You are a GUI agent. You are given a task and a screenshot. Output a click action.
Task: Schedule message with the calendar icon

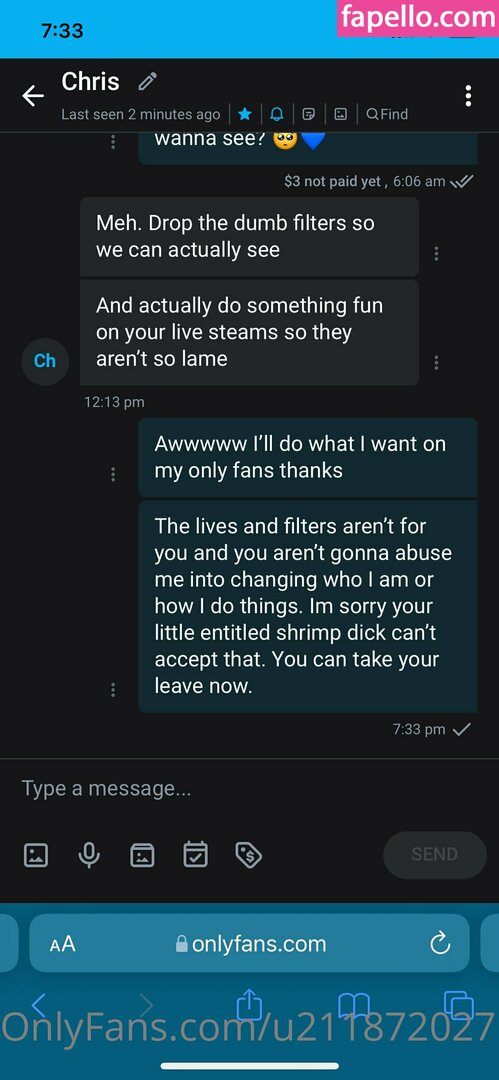pyautogui.click(x=195, y=855)
